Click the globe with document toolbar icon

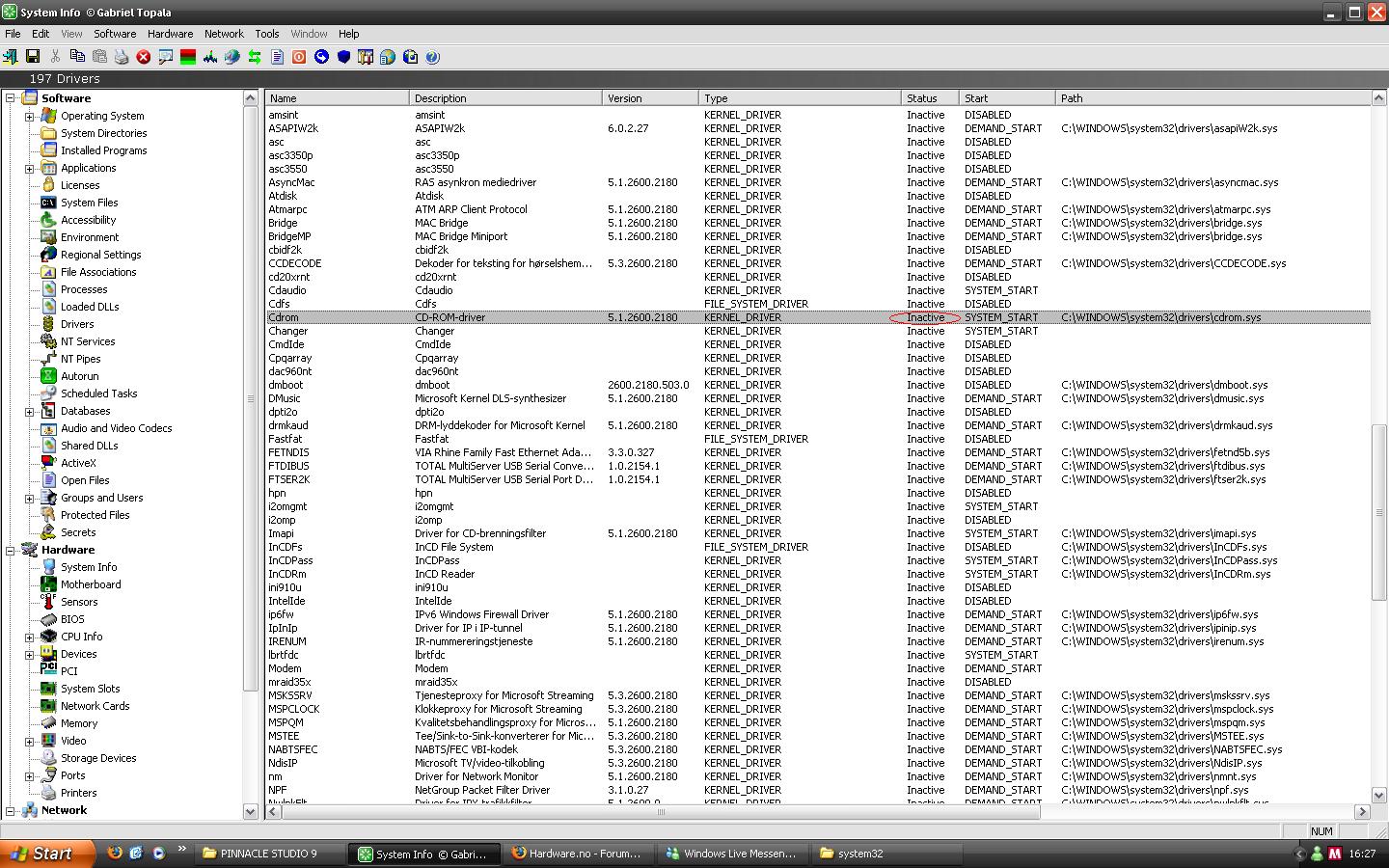point(388,57)
